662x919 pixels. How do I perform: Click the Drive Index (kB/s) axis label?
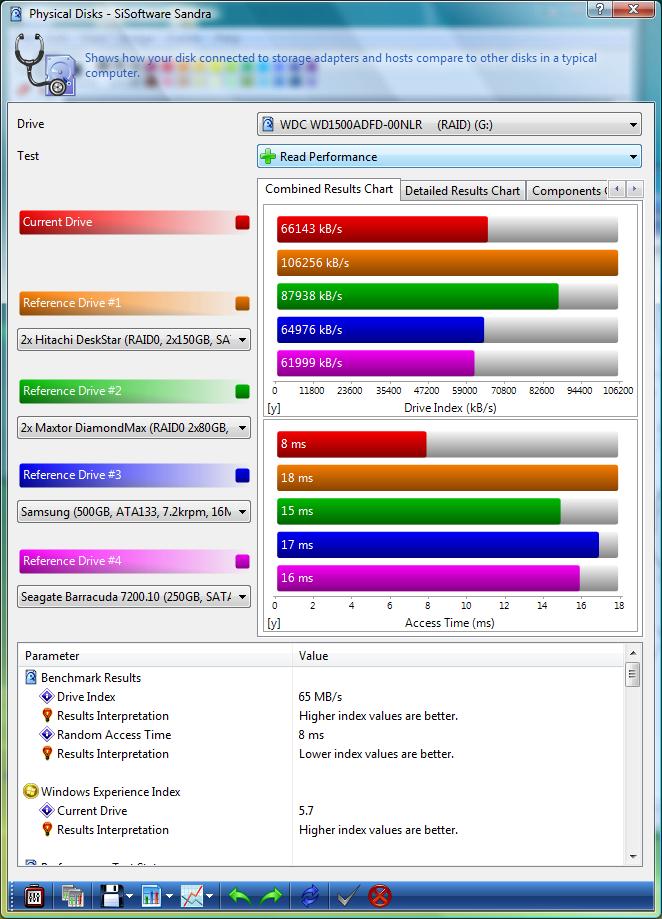(450, 407)
